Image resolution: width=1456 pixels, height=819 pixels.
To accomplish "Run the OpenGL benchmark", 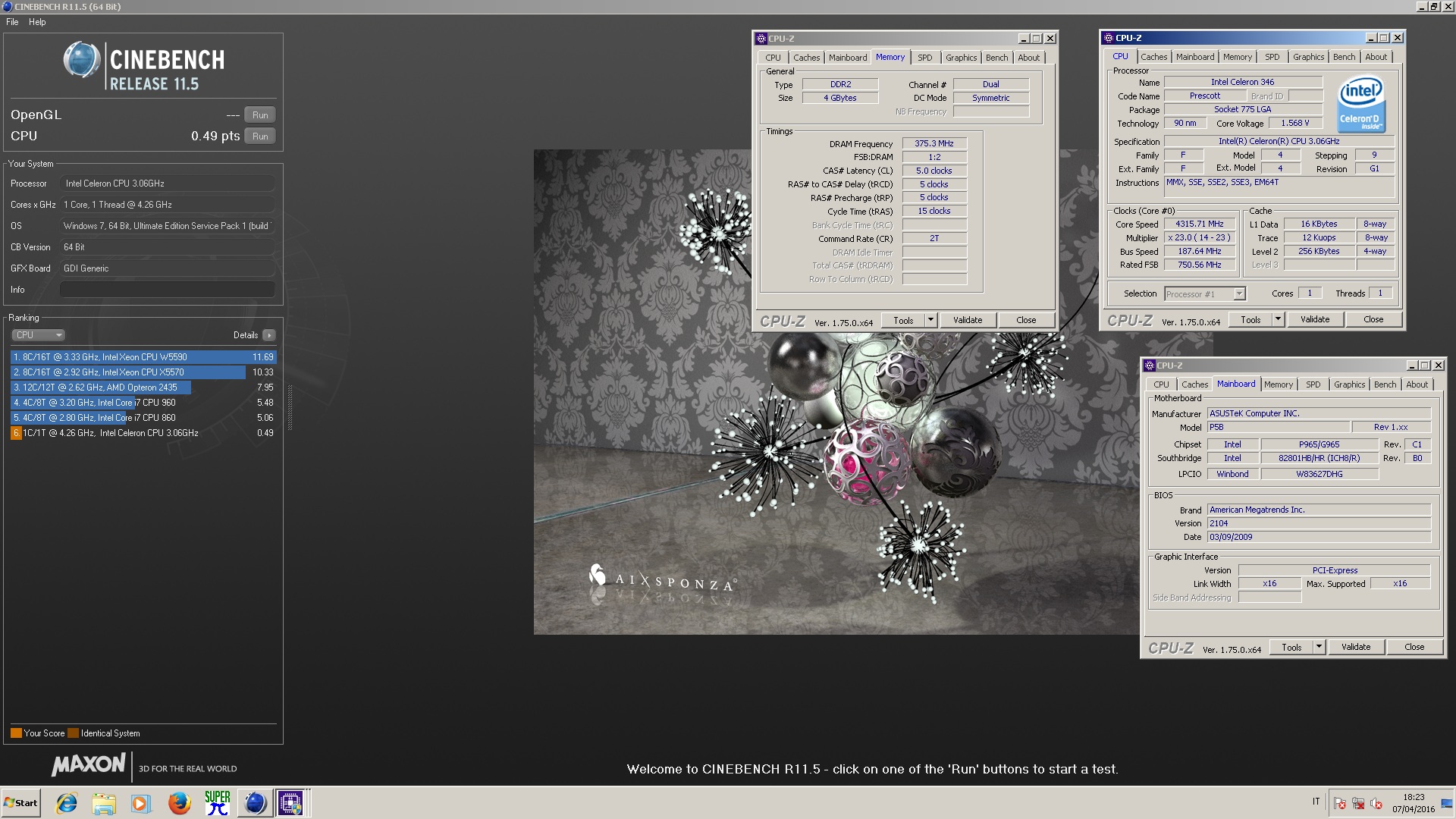I will (260, 115).
